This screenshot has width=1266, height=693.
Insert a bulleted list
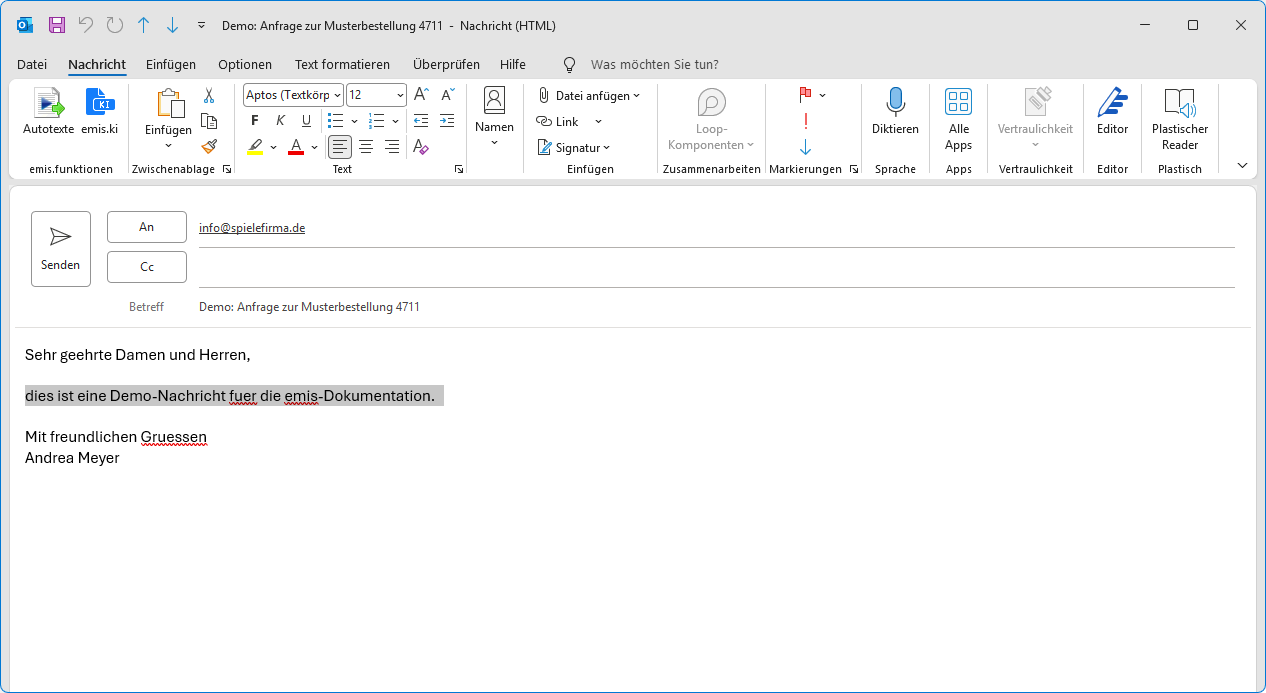coord(336,121)
